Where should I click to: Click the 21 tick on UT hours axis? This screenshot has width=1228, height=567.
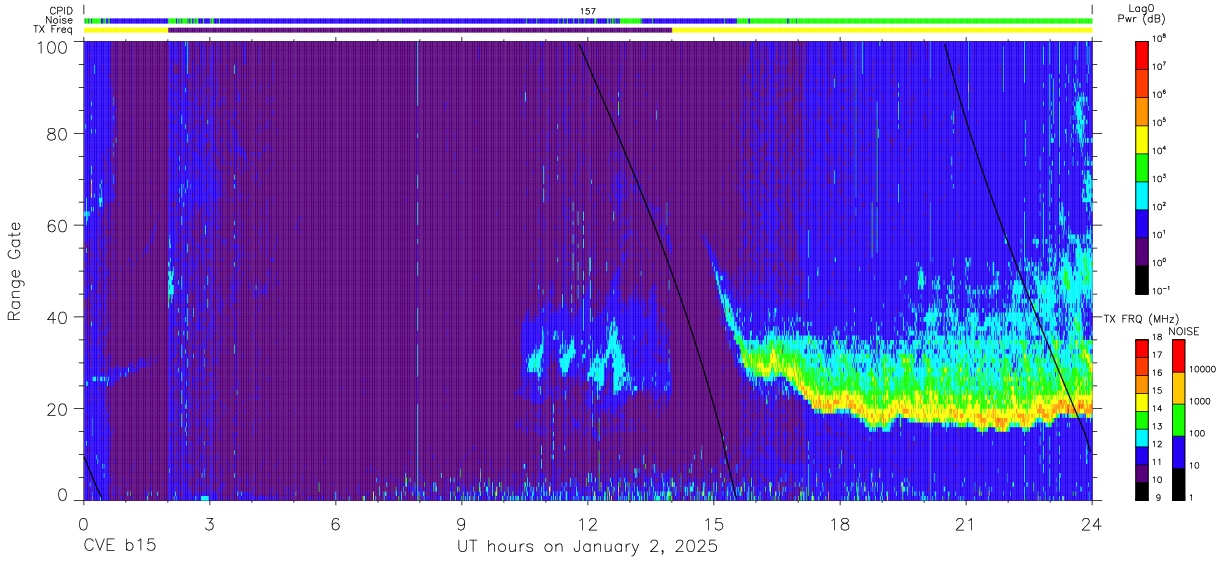(x=966, y=523)
